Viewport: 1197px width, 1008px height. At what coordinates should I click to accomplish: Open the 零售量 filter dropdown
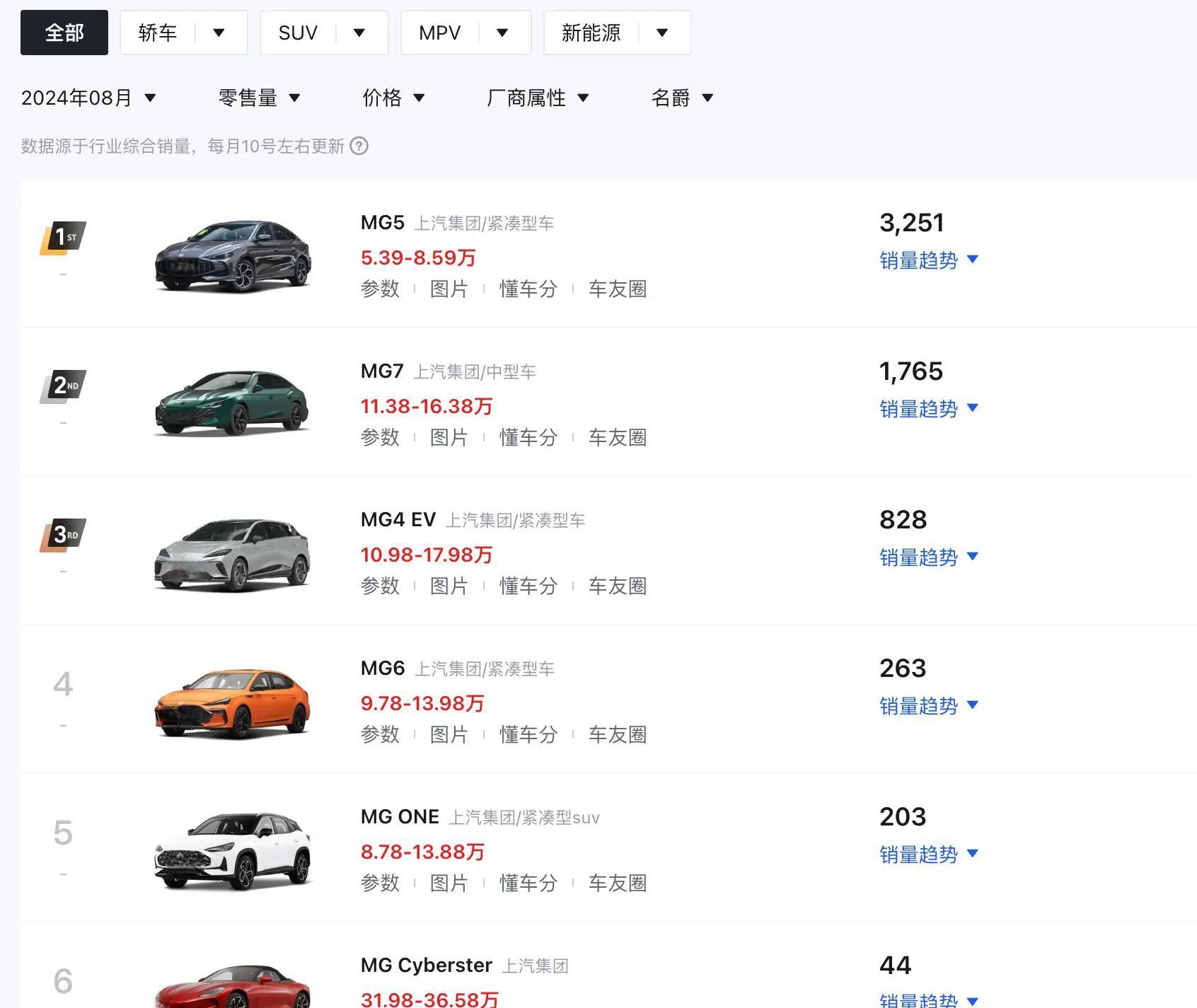point(260,98)
